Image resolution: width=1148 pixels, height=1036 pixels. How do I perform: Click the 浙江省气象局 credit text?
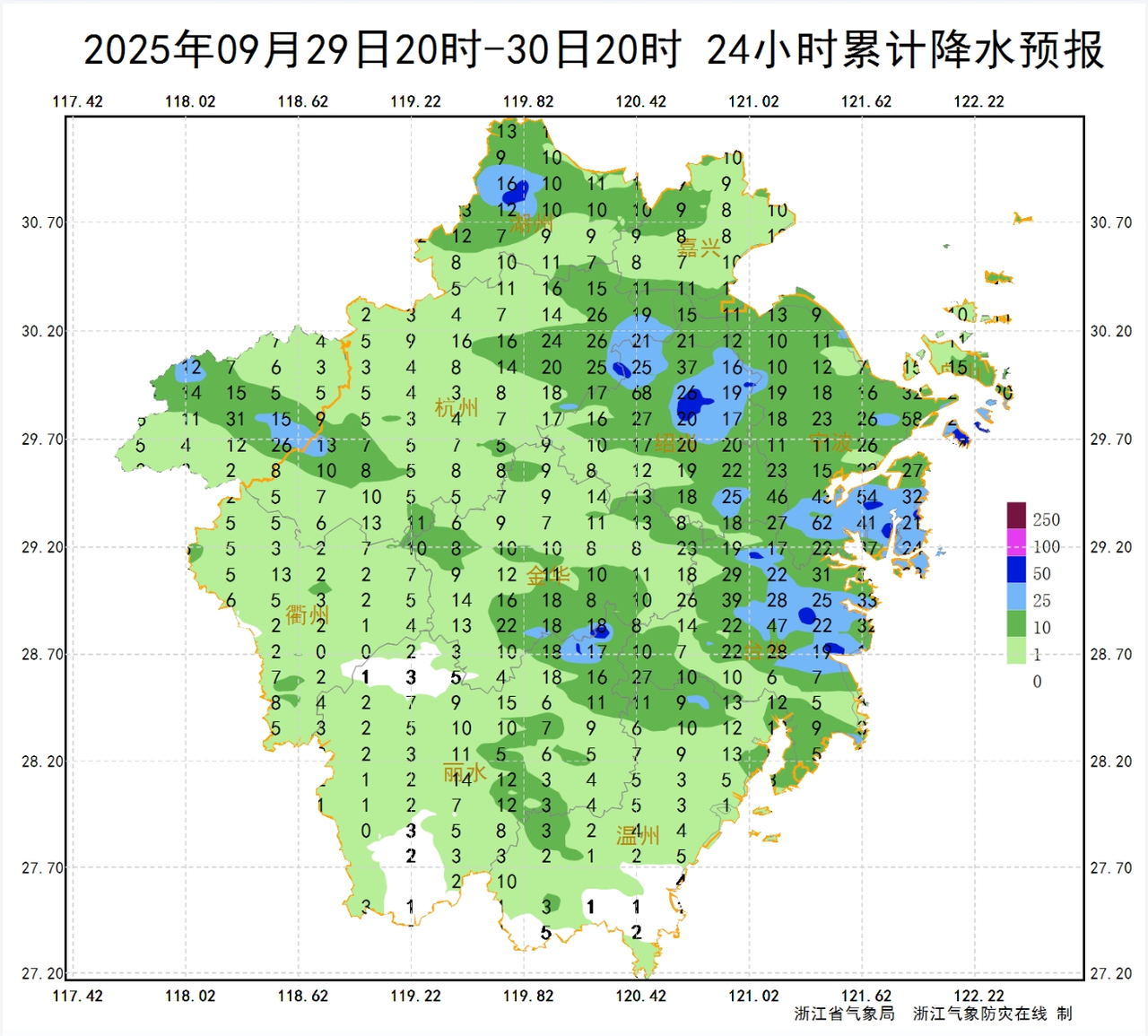click(x=844, y=1014)
